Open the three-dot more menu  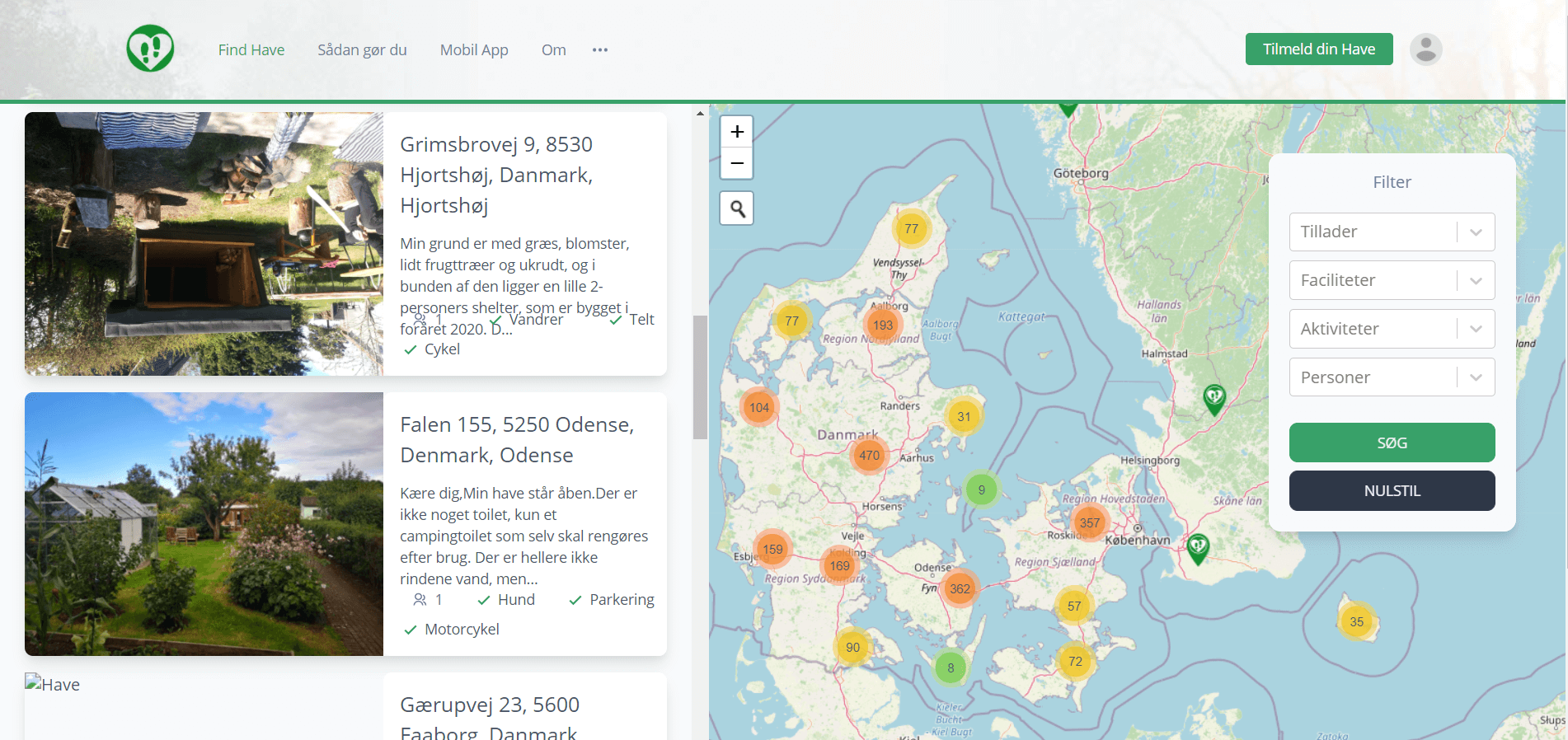click(600, 49)
